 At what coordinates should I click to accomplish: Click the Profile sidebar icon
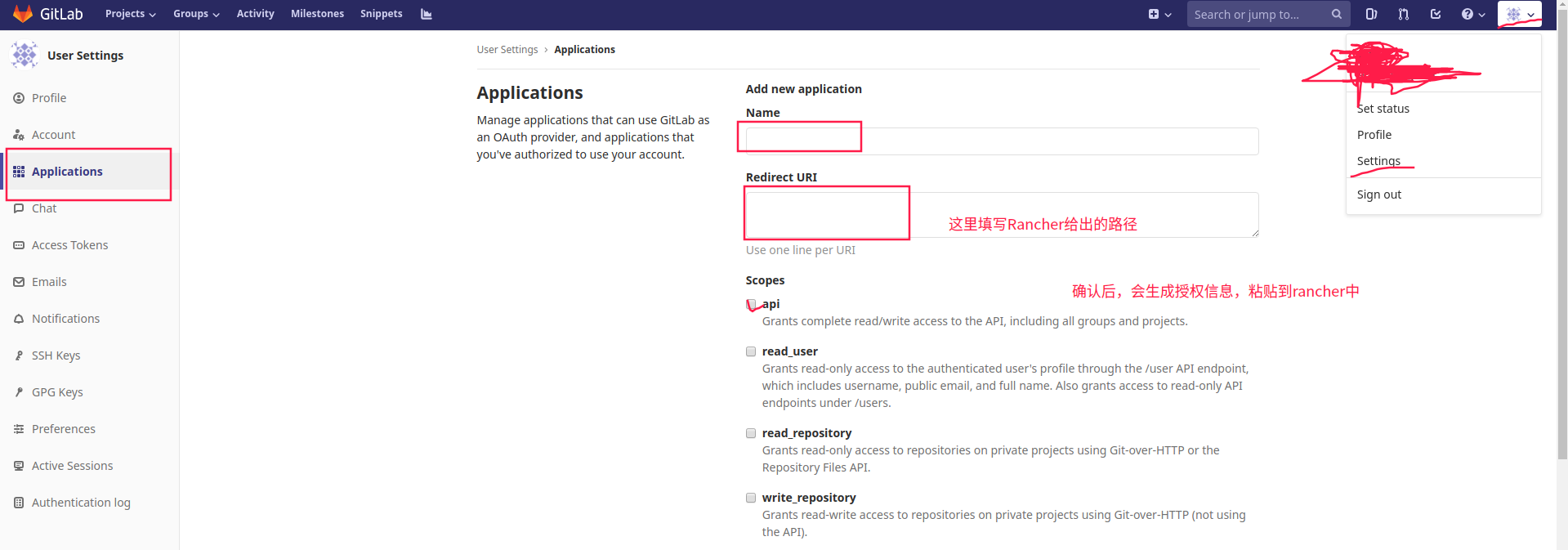(19, 98)
